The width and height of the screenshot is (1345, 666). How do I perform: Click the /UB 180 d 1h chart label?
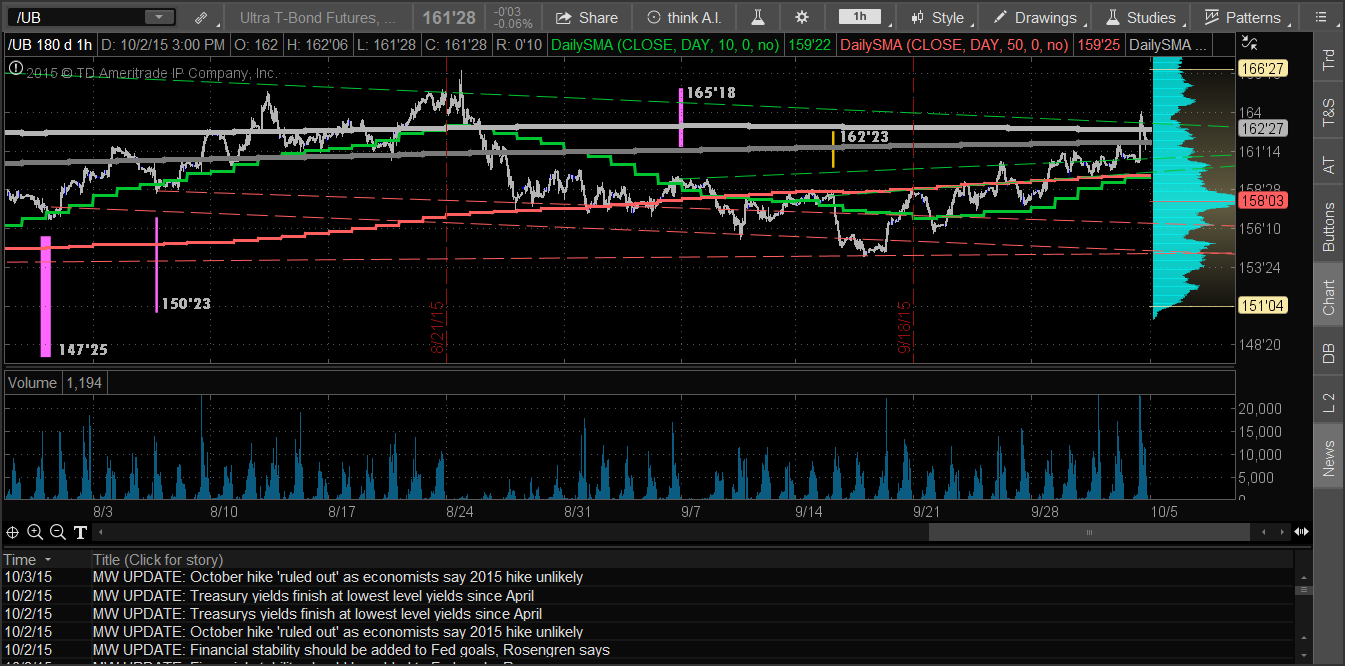click(x=50, y=45)
